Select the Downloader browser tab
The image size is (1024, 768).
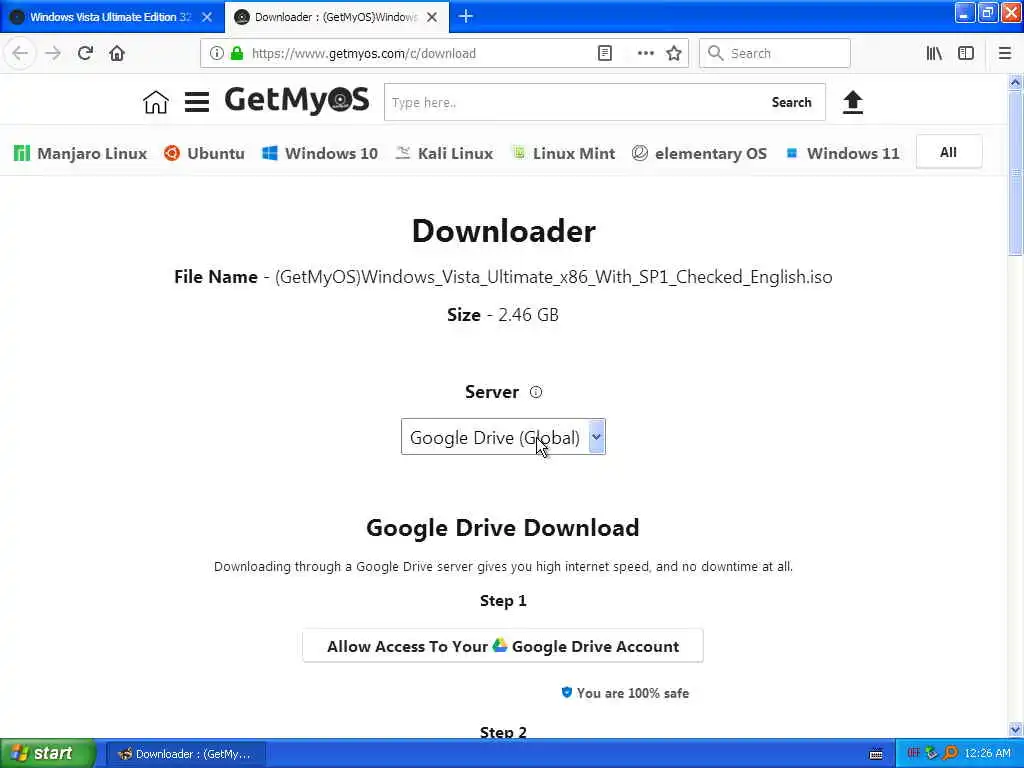pyautogui.click(x=336, y=17)
